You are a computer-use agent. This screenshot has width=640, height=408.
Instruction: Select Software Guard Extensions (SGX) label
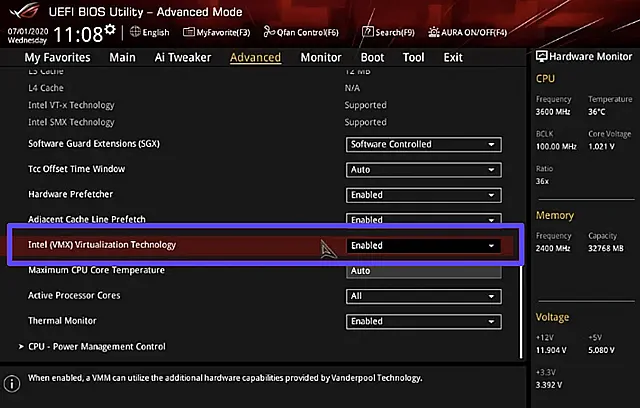point(94,144)
